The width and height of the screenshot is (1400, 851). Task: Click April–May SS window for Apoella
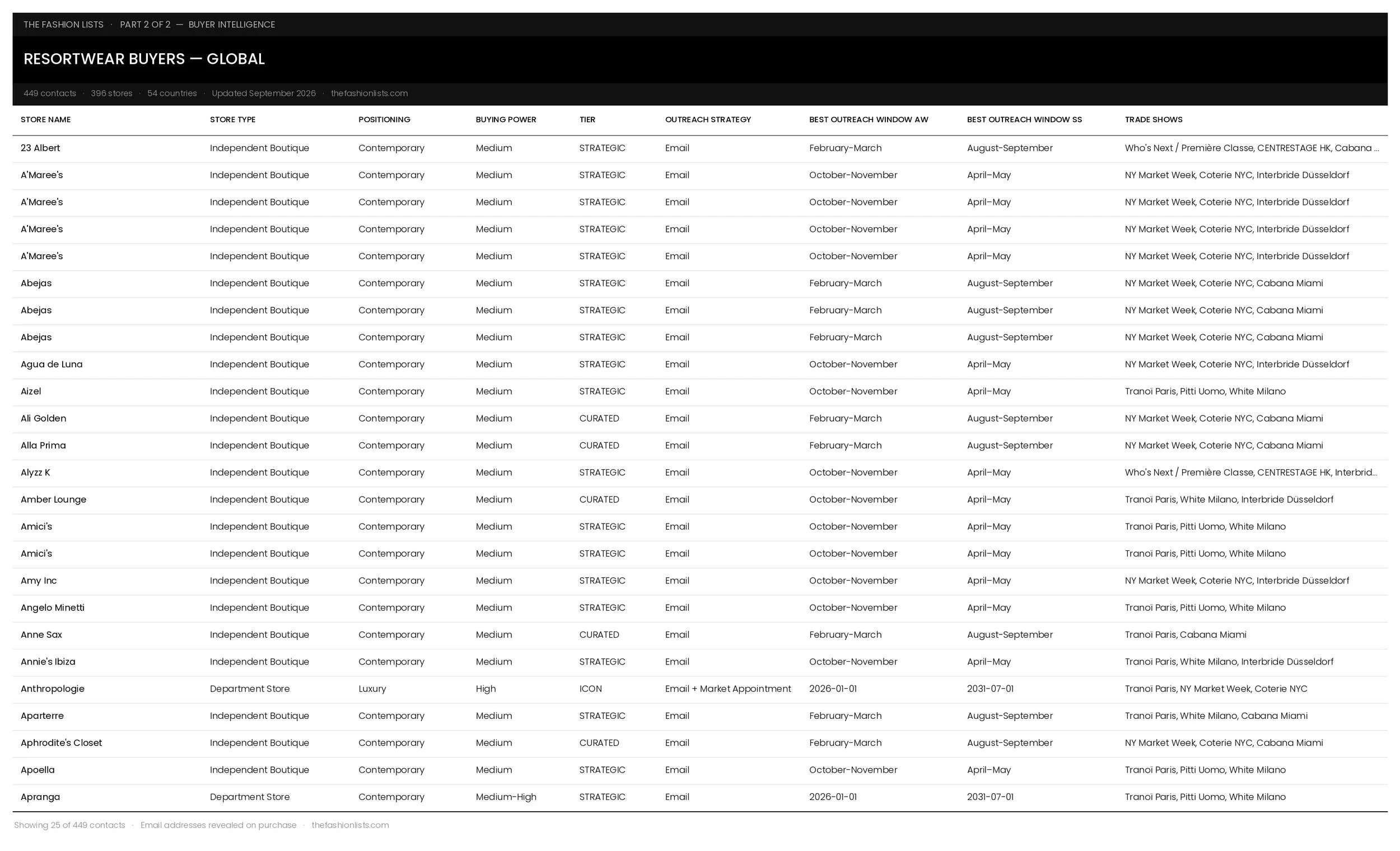point(988,770)
